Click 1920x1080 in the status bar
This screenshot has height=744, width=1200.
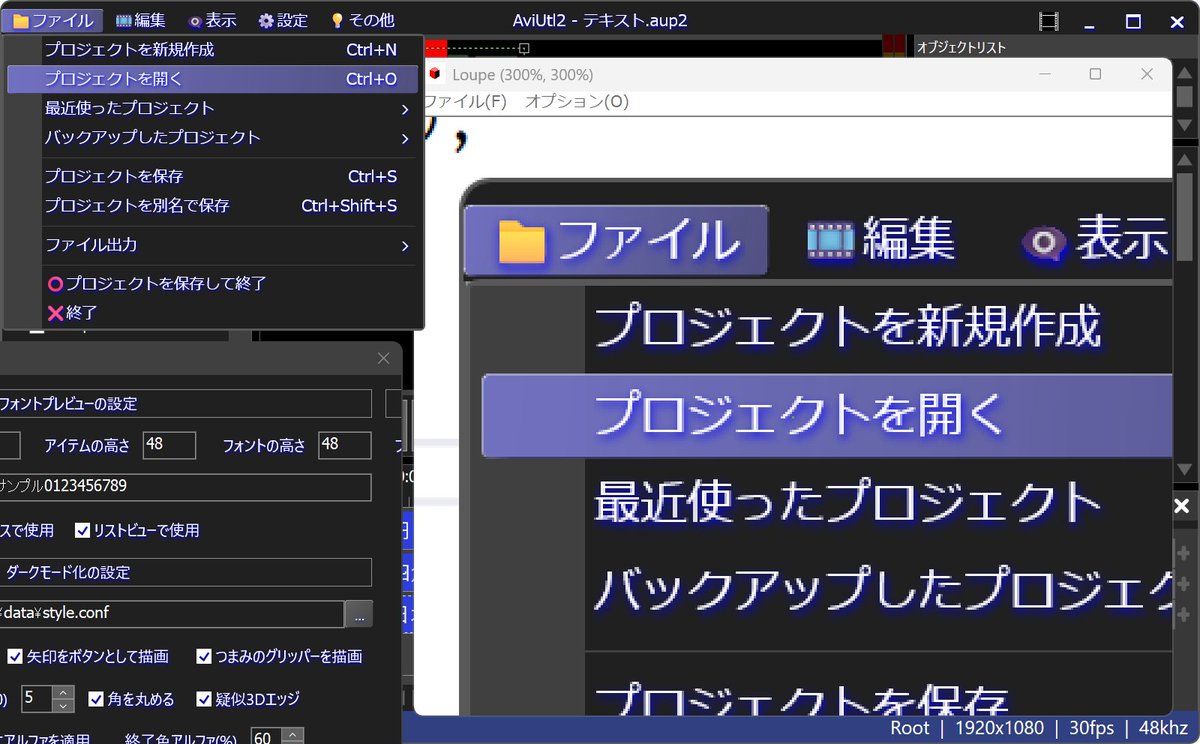click(x=999, y=728)
